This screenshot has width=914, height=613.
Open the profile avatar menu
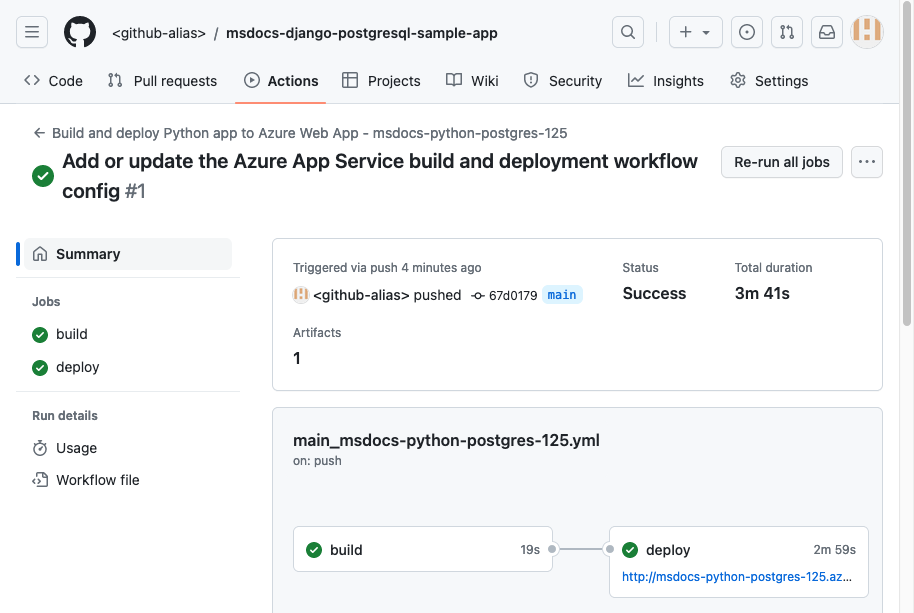866,31
